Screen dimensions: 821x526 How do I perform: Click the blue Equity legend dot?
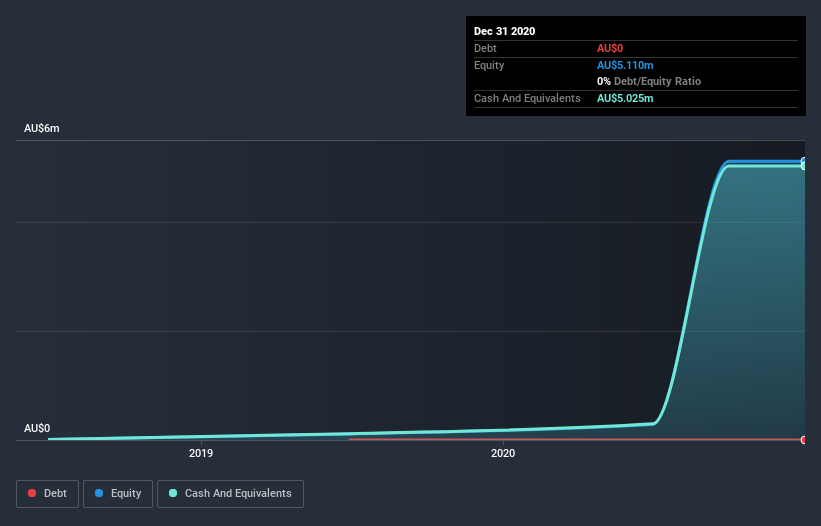click(x=98, y=493)
